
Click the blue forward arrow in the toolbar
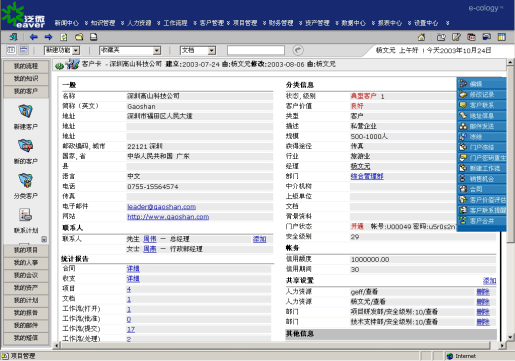48,37
